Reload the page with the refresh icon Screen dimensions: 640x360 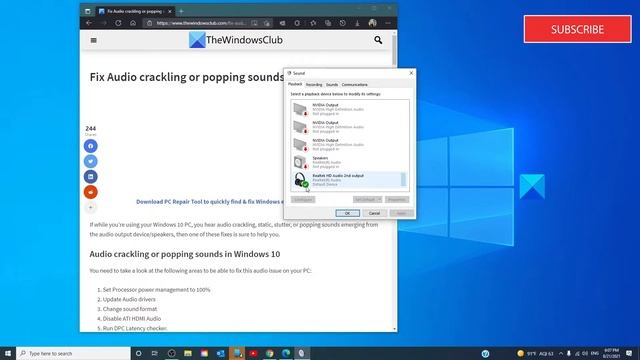pyautogui.click(x=118, y=23)
